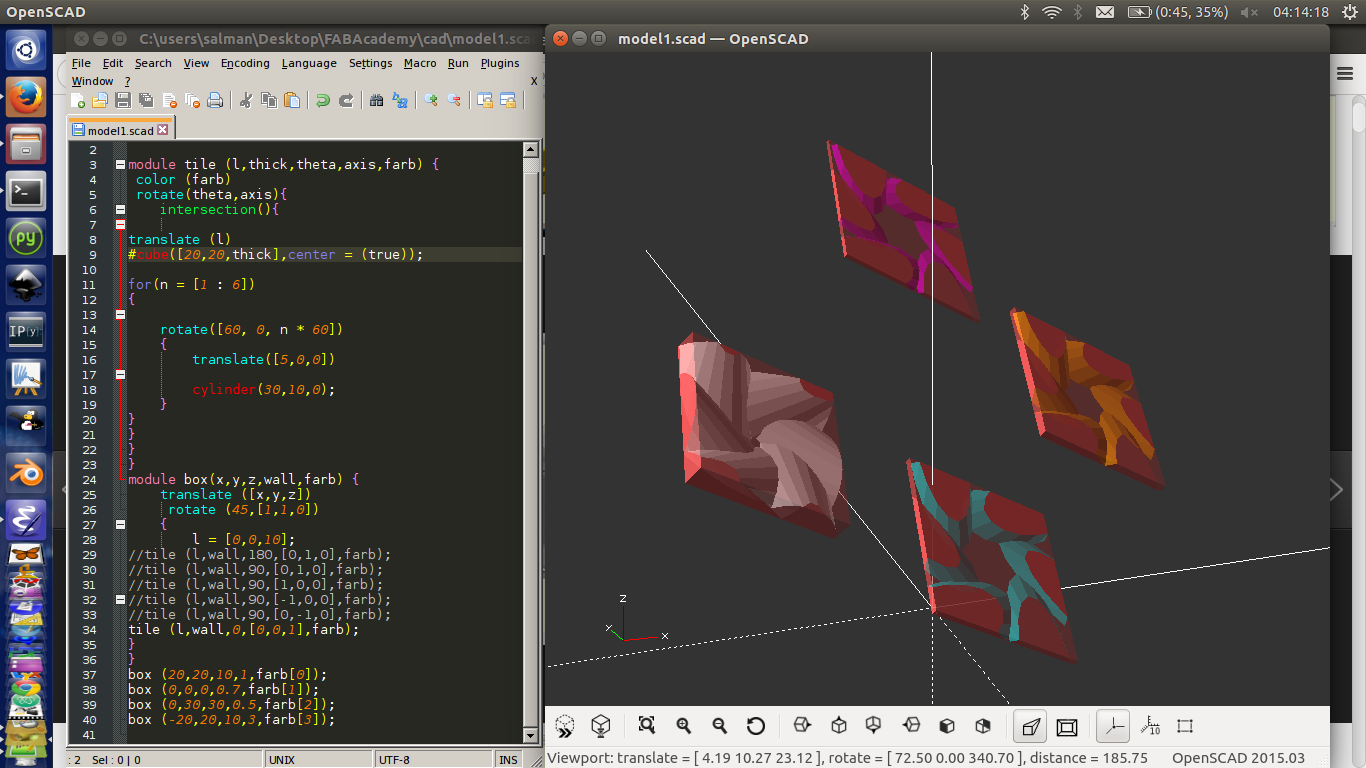Click View All to fit the model
The width and height of the screenshot is (1366, 768).
tap(647, 726)
